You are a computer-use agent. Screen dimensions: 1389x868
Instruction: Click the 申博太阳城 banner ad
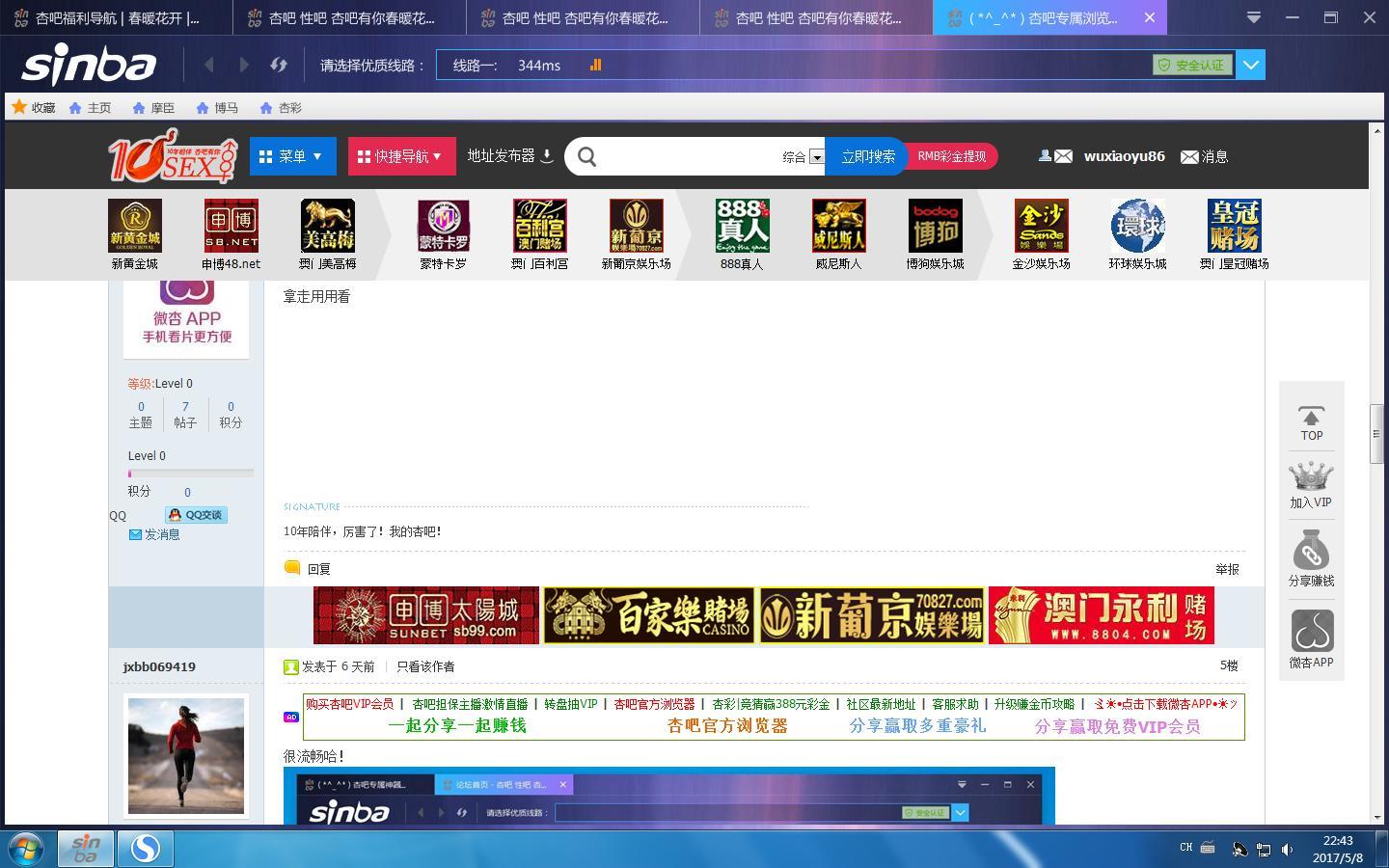[426, 615]
